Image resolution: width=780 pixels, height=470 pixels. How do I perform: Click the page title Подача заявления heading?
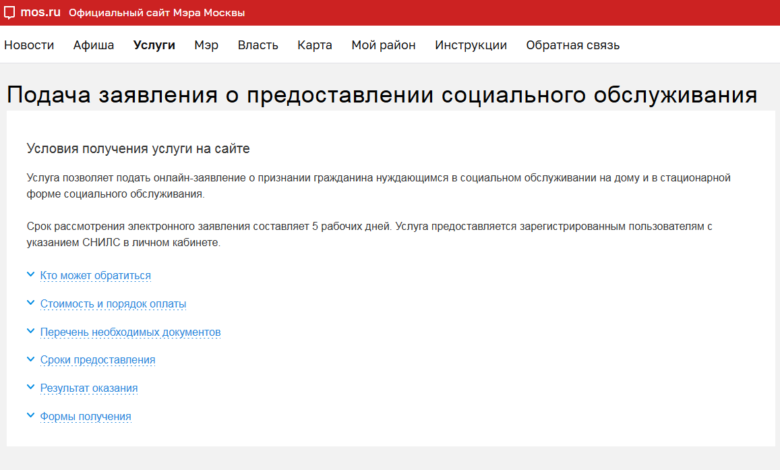pos(382,94)
